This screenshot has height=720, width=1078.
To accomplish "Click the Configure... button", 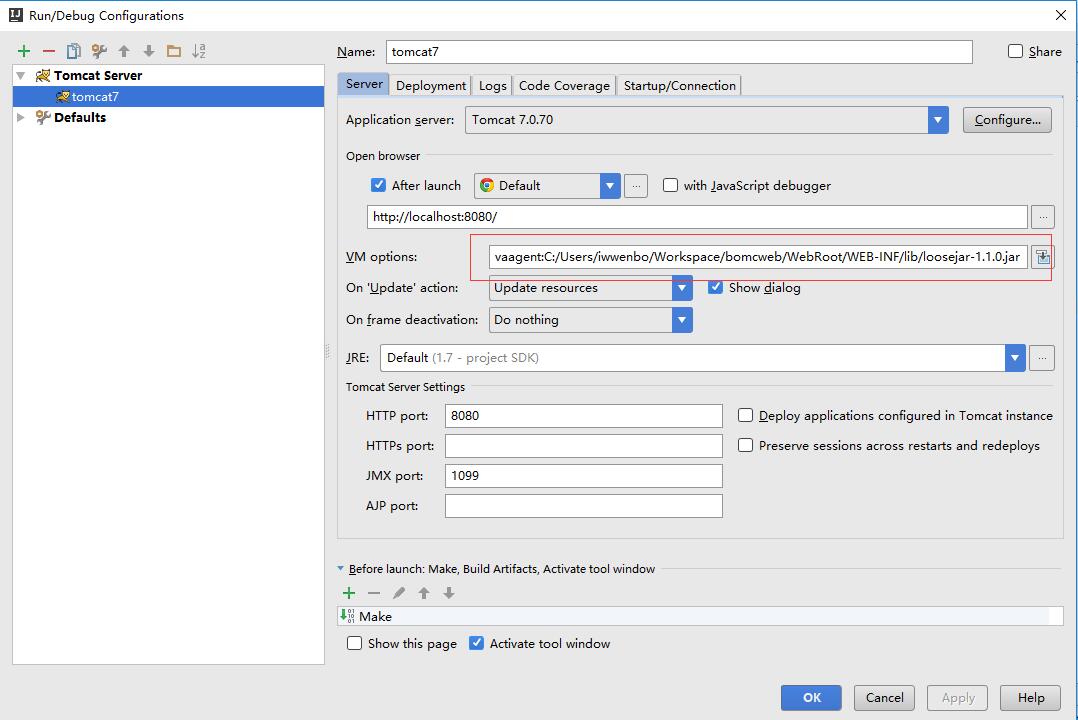I will tap(1007, 120).
